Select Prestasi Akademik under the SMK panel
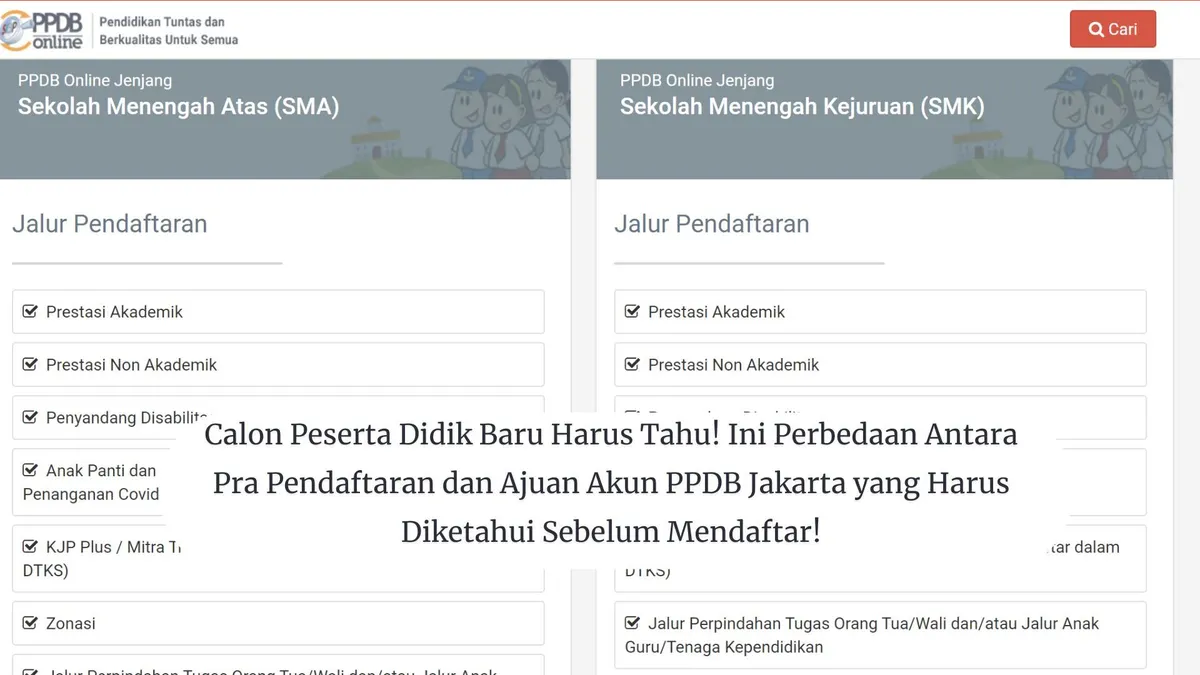The image size is (1200, 675). tap(880, 312)
